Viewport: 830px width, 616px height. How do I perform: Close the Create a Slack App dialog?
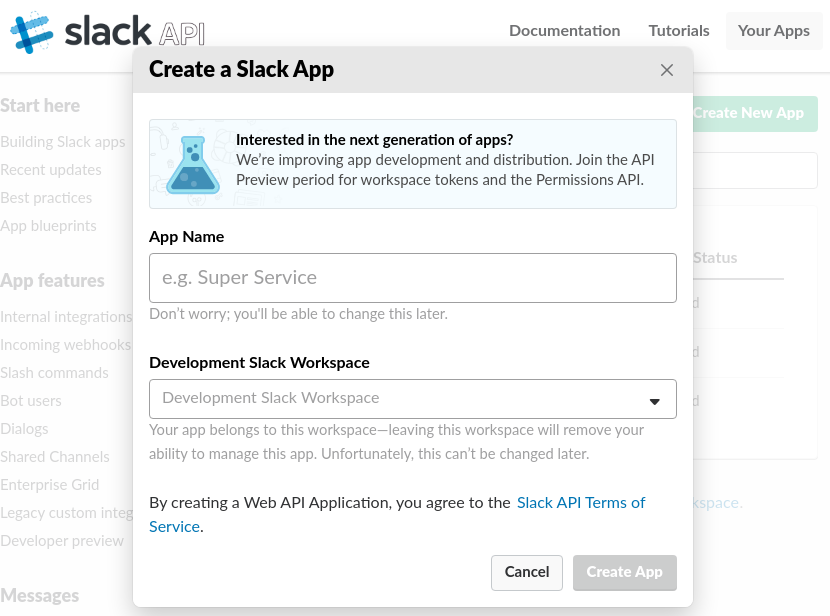click(667, 70)
